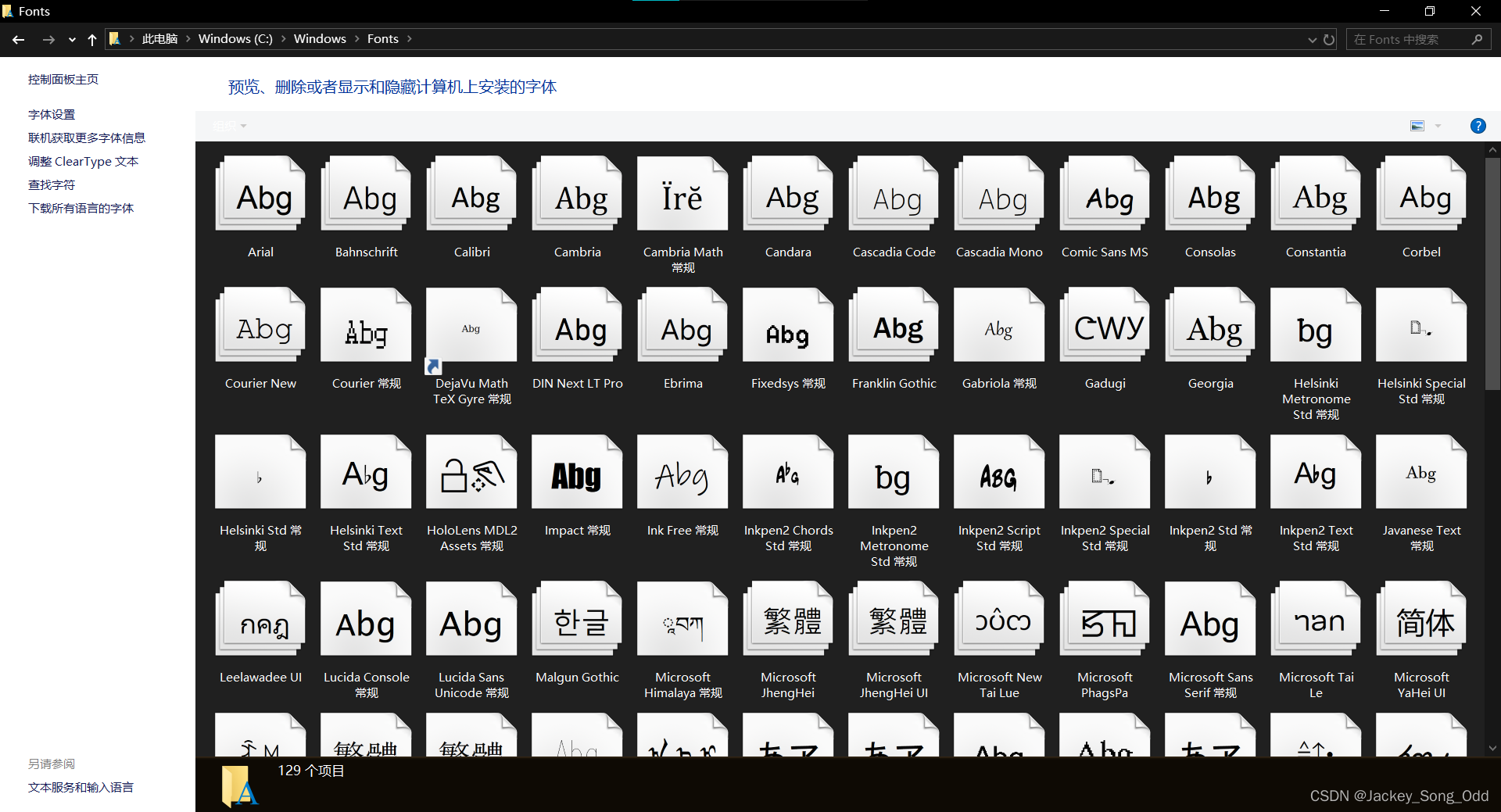Expand chevron after Fonts breadcrumb
Viewport: 1501px width, 812px height.
[409, 39]
